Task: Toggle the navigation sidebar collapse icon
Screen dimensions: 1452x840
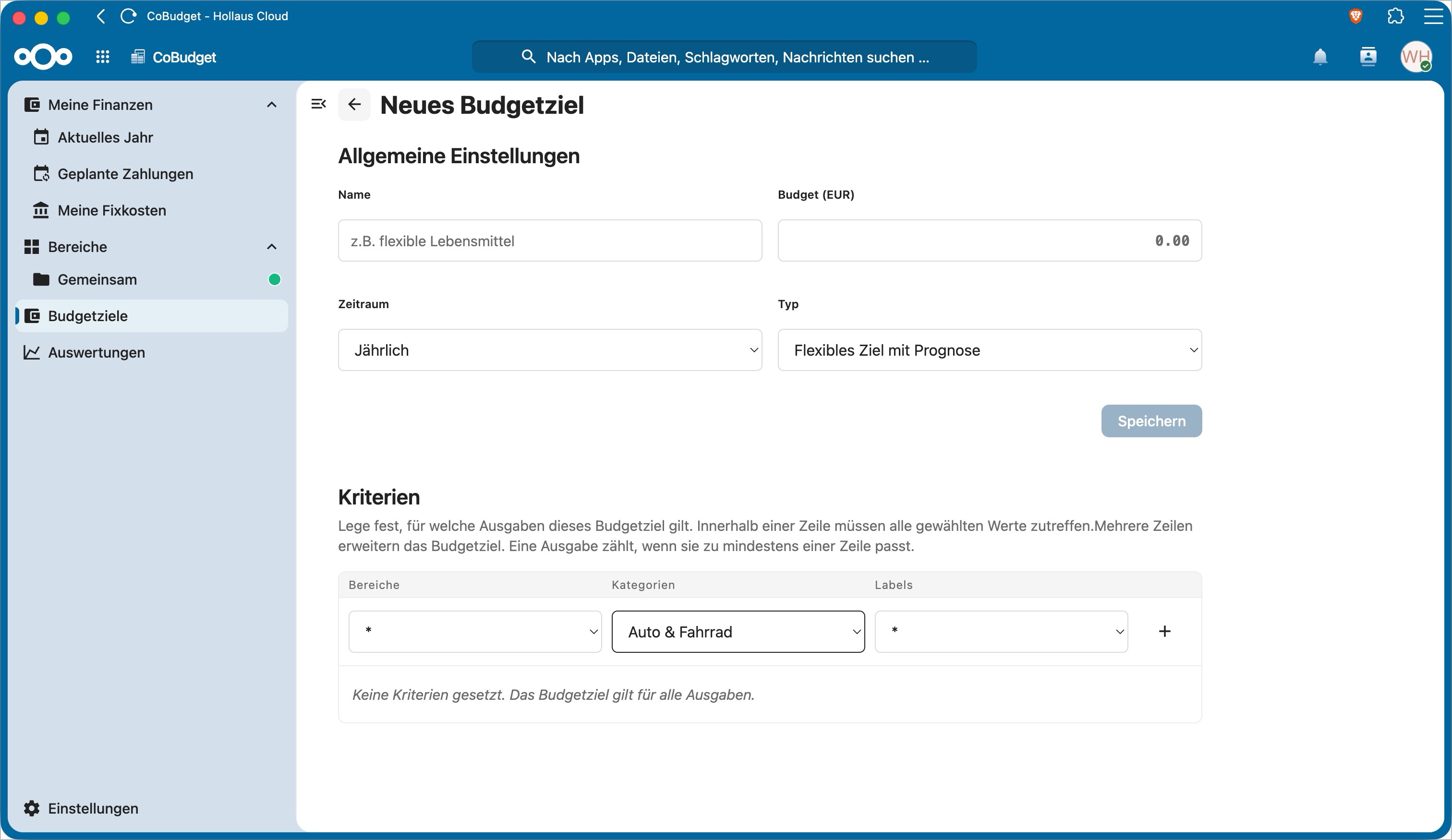Action: tap(319, 104)
